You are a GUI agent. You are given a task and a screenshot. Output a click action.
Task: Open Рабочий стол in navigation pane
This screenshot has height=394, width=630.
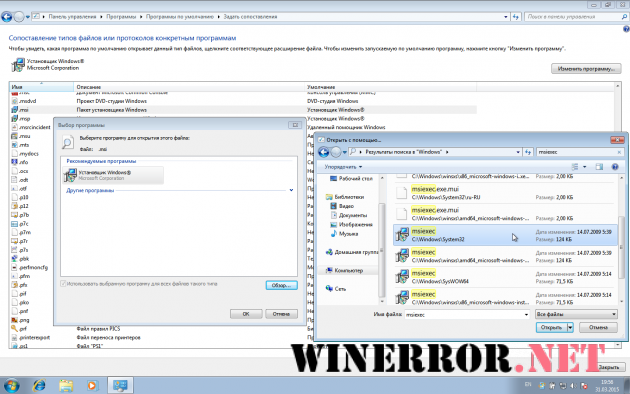tap(351, 178)
